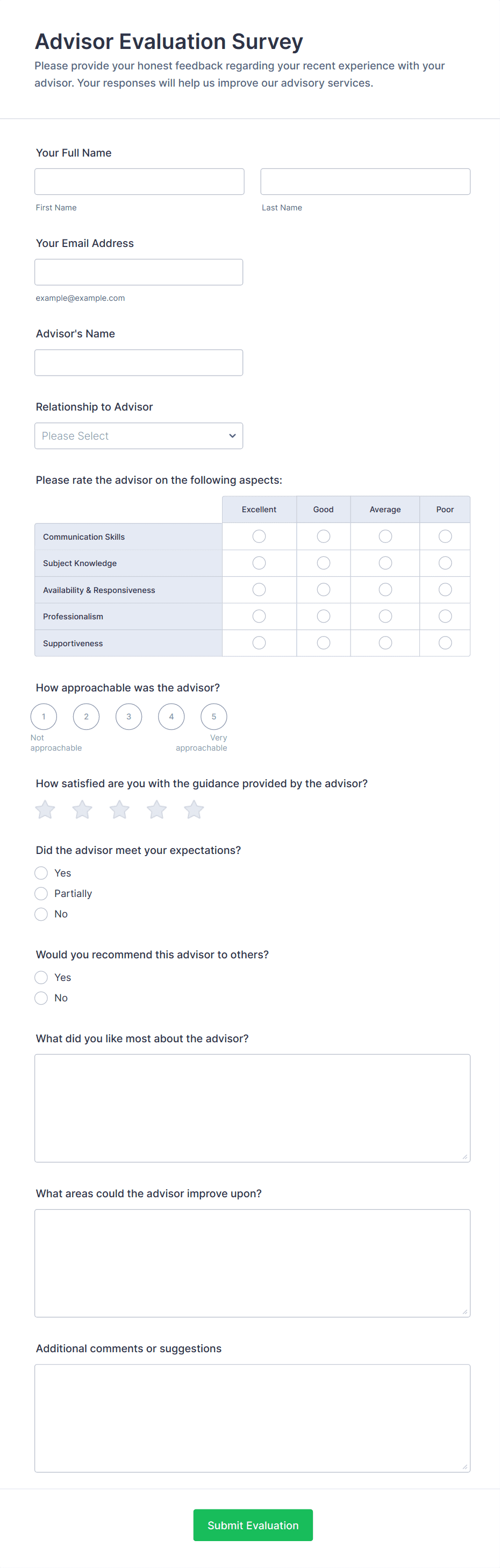
Task: Give five stars for guidance satisfaction
Action: tap(194, 810)
